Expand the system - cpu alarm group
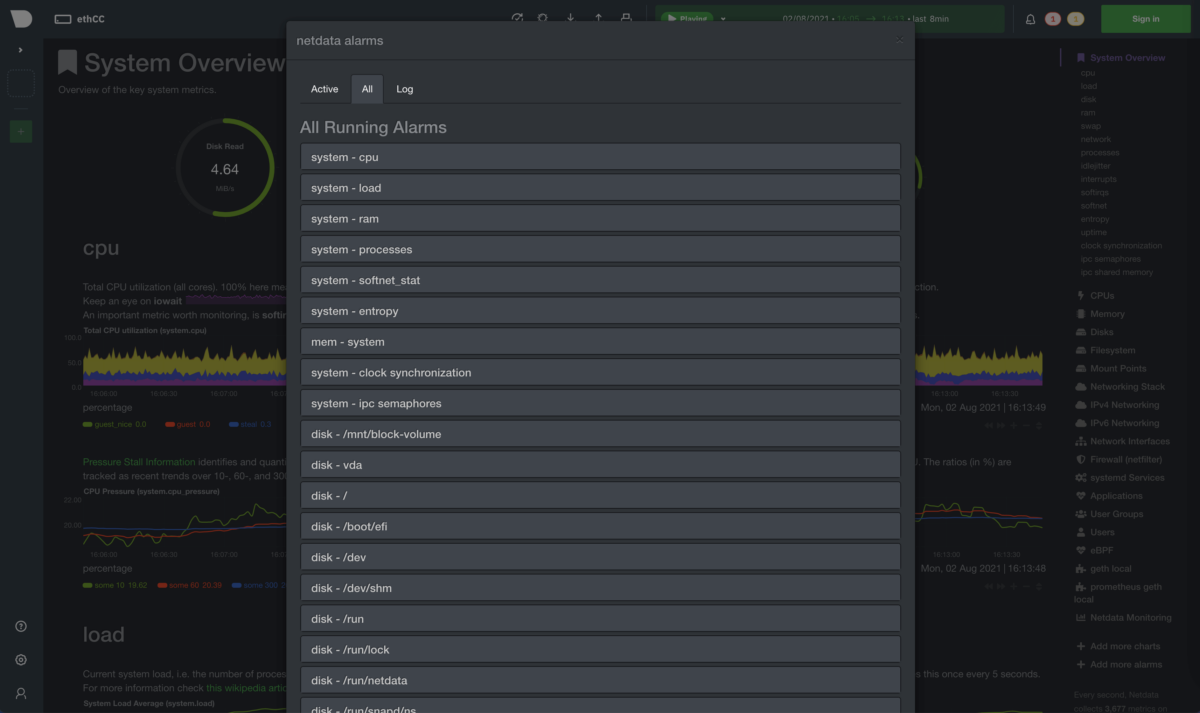Image resolution: width=1200 pixels, height=713 pixels. (x=600, y=157)
